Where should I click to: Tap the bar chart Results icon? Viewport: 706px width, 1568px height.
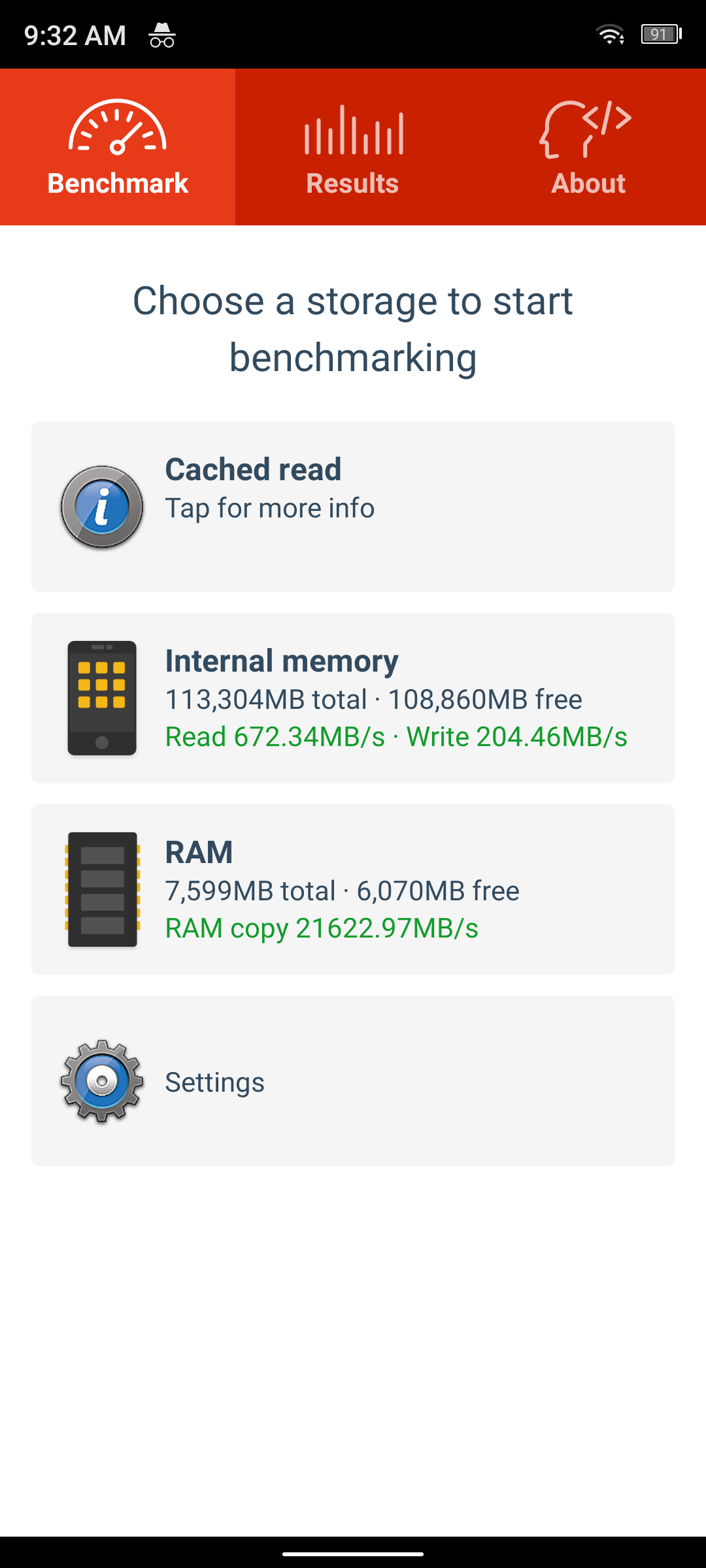pos(354,130)
